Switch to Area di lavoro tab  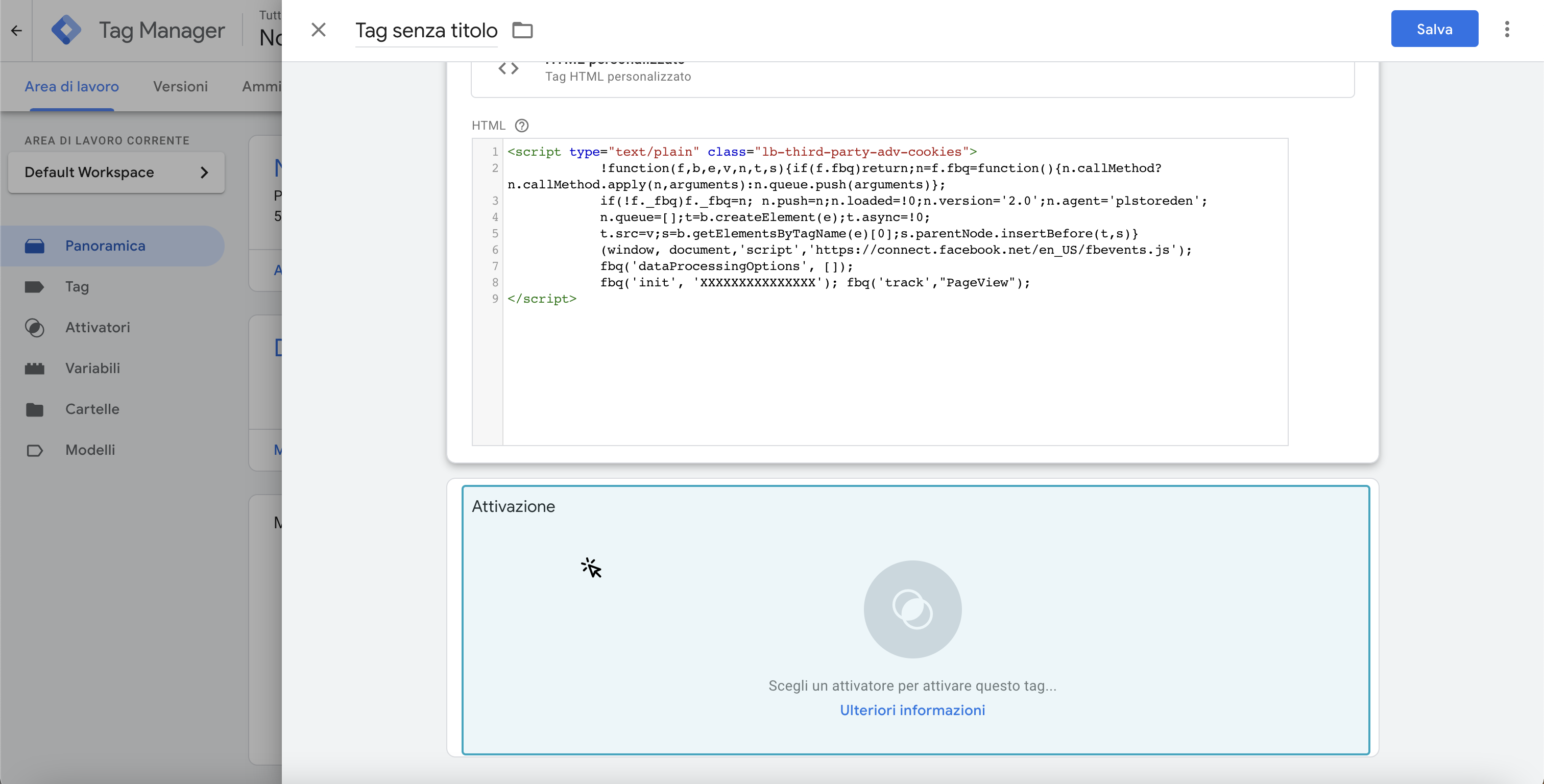coord(71,86)
